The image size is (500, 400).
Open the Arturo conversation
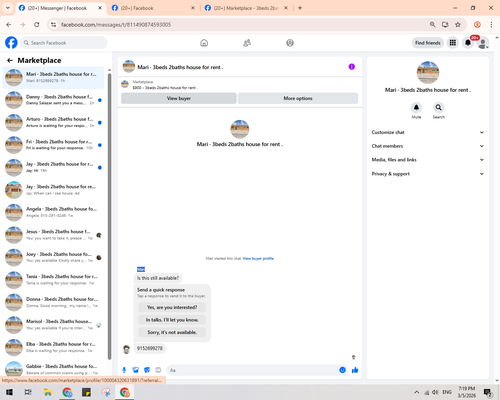(53, 122)
